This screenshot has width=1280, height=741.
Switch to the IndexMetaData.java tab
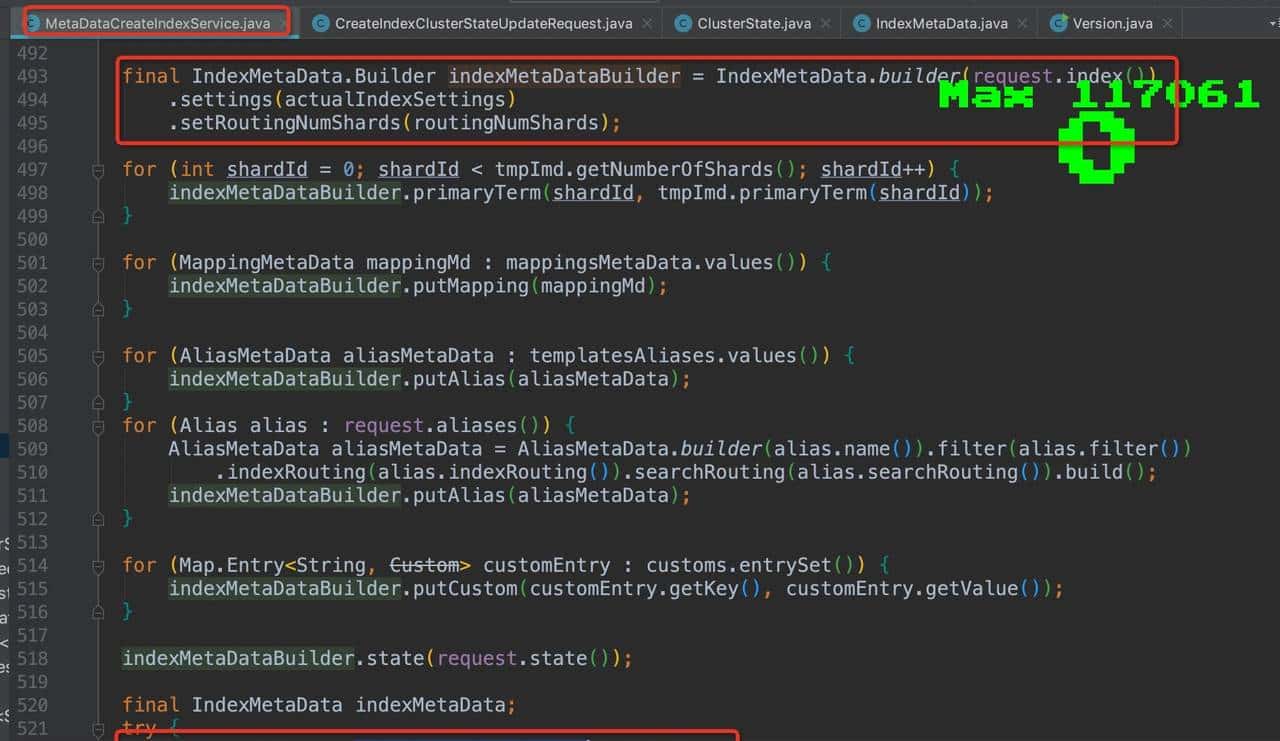click(941, 23)
